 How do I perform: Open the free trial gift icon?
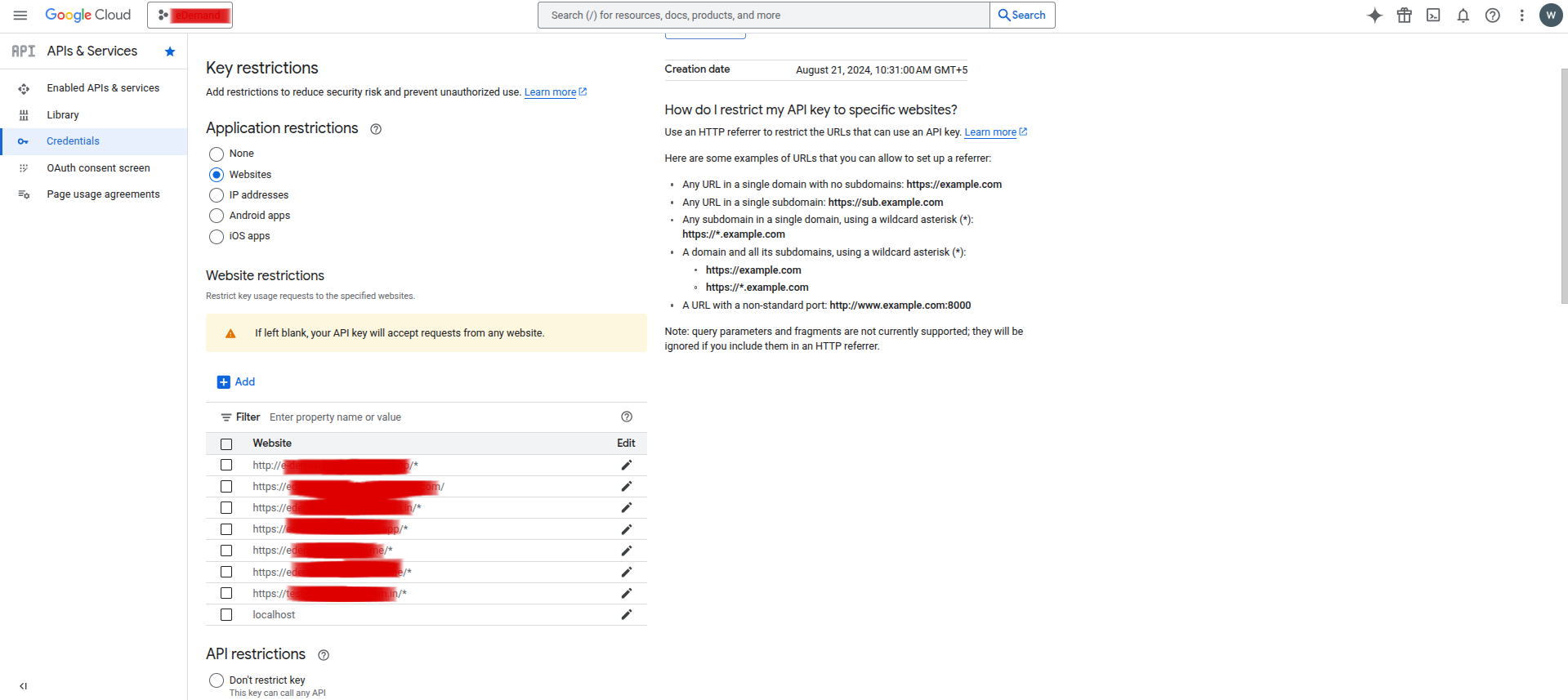[1404, 16]
